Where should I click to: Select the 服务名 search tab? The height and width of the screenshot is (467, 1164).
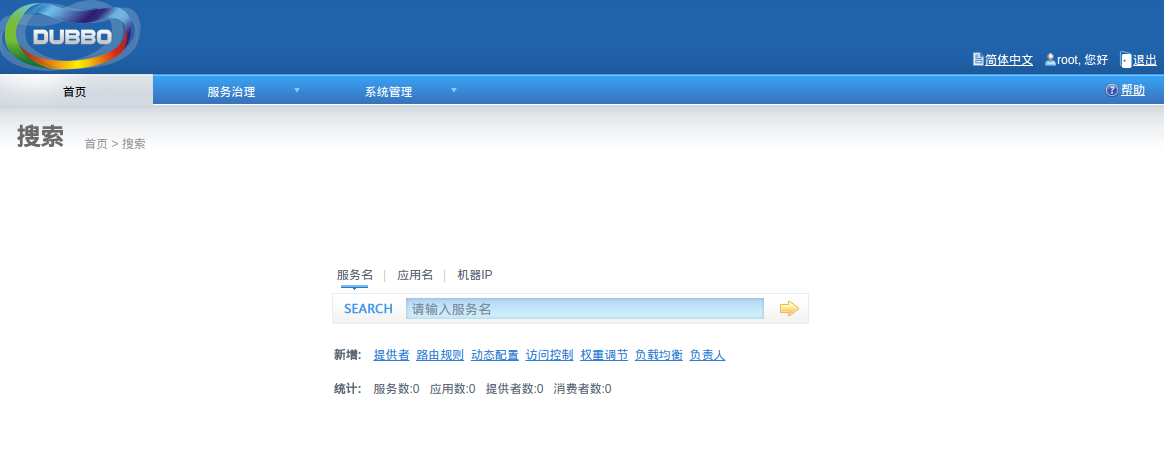click(x=355, y=275)
